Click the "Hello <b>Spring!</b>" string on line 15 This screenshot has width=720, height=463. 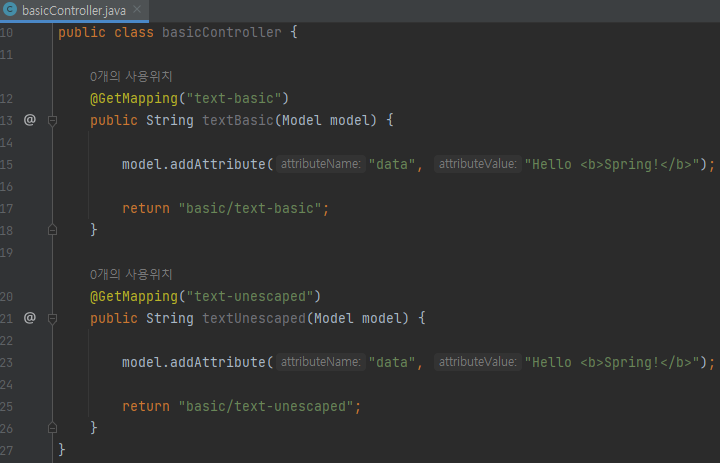pos(612,164)
